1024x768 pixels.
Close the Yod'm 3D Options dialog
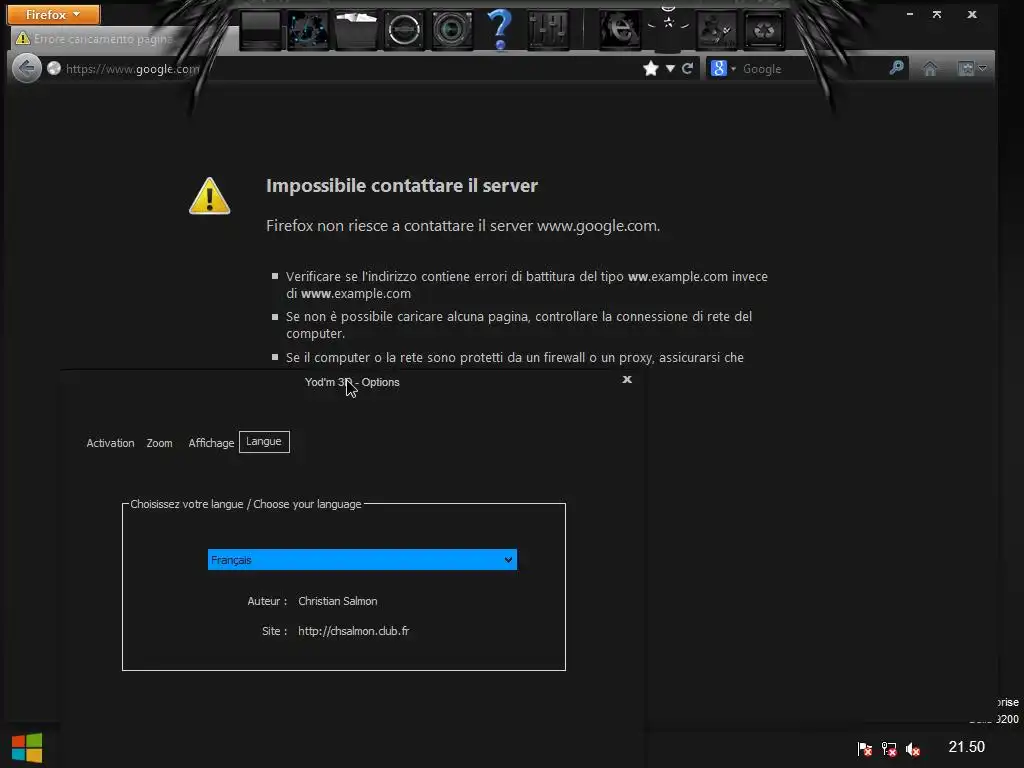point(627,379)
